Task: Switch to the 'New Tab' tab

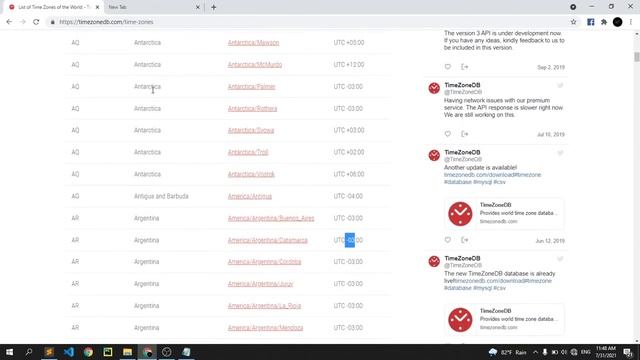Action: click(x=153, y=7)
